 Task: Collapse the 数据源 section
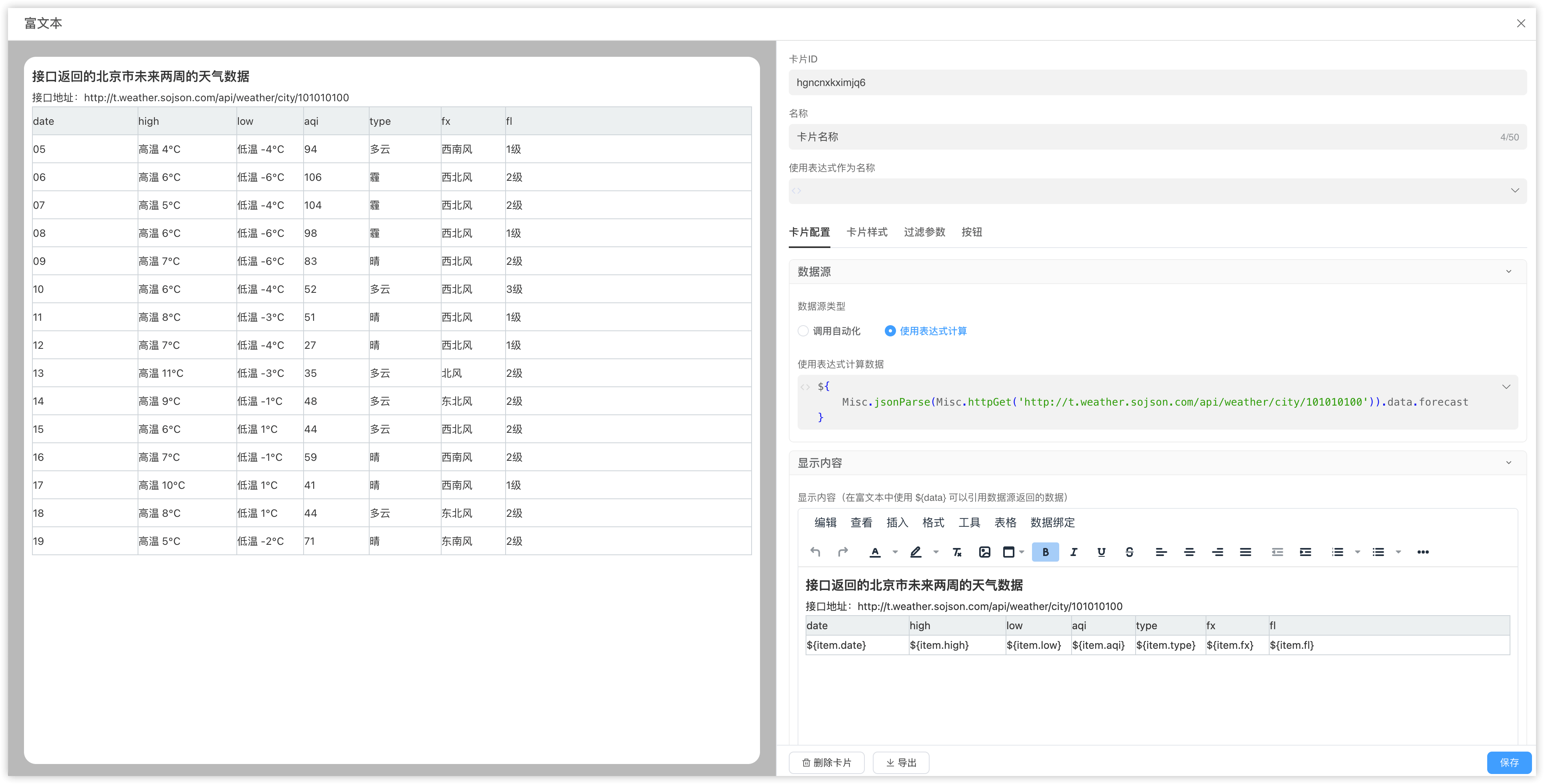pyautogui.click(x=1508, y=272)
